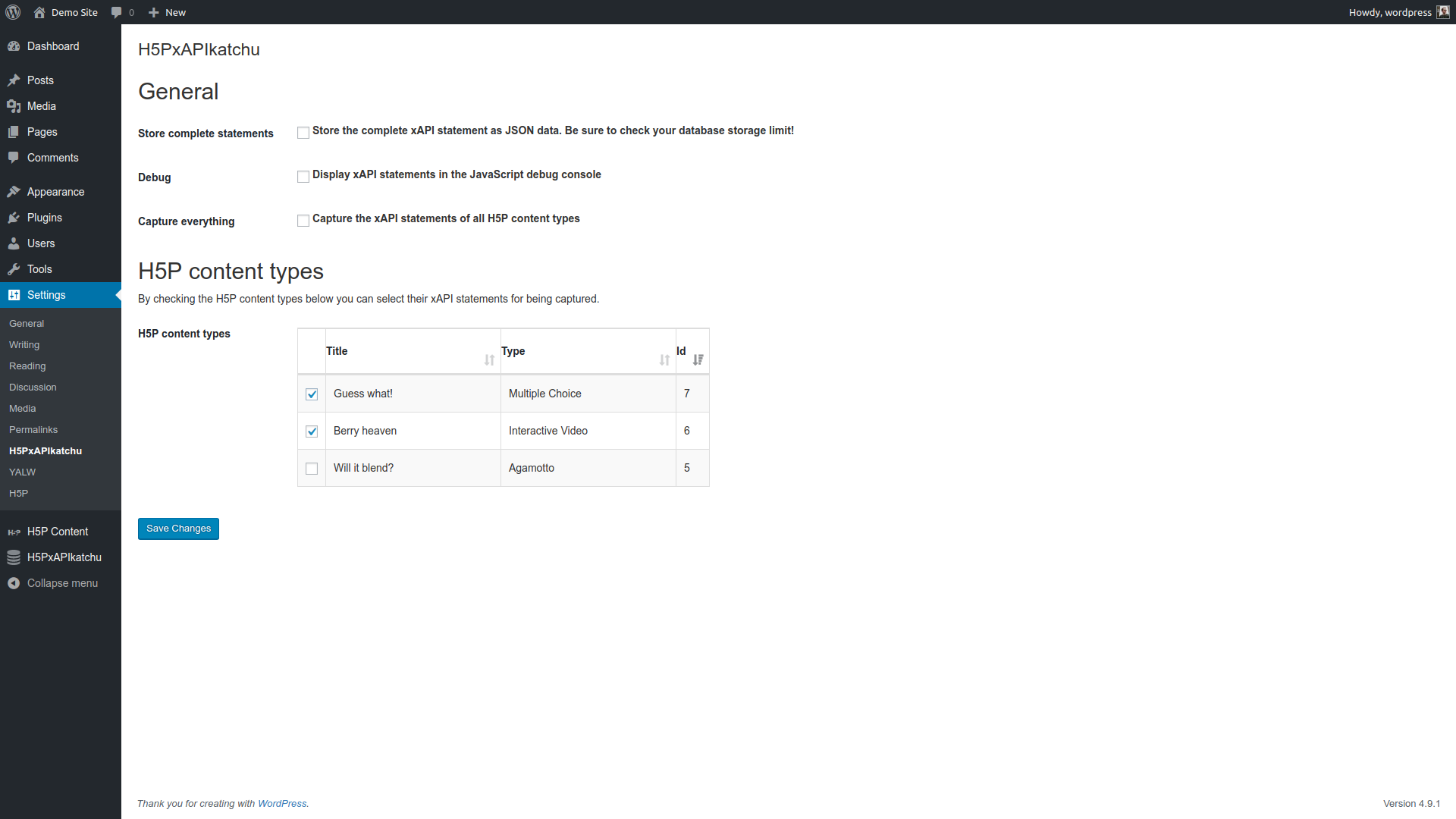
Task: Enable Store complete xAPI statements checkbox
Action: point(302,131)
